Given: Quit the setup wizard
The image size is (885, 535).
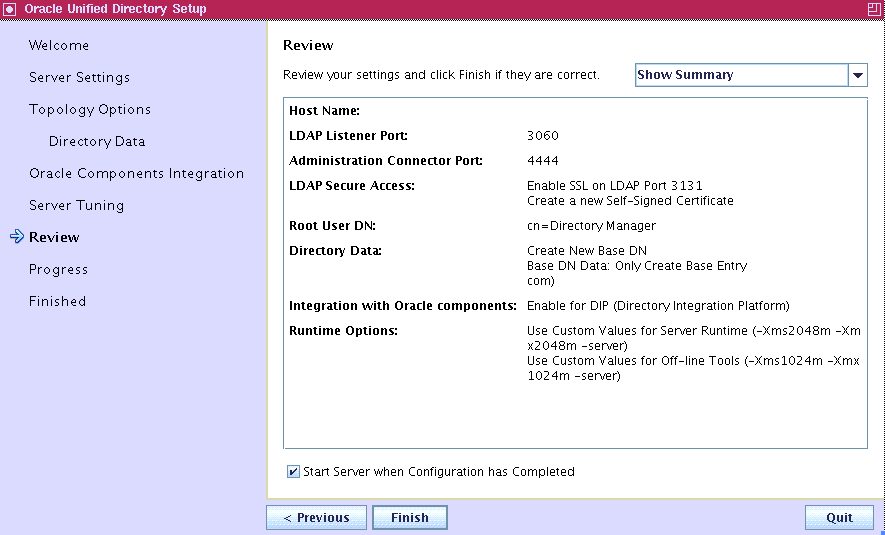Looking at the screenshot, I should point(839,518).
